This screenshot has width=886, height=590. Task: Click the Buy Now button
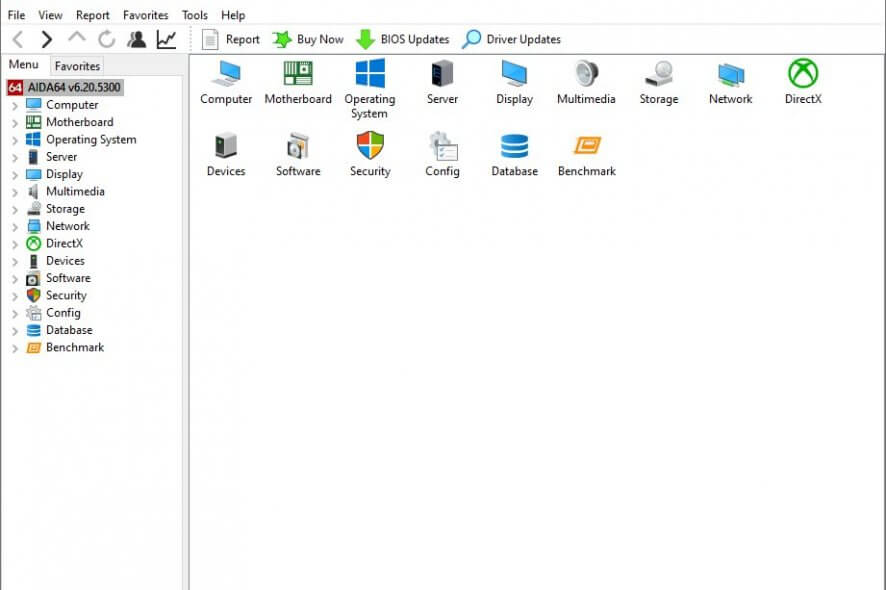(x=308, y=40)
